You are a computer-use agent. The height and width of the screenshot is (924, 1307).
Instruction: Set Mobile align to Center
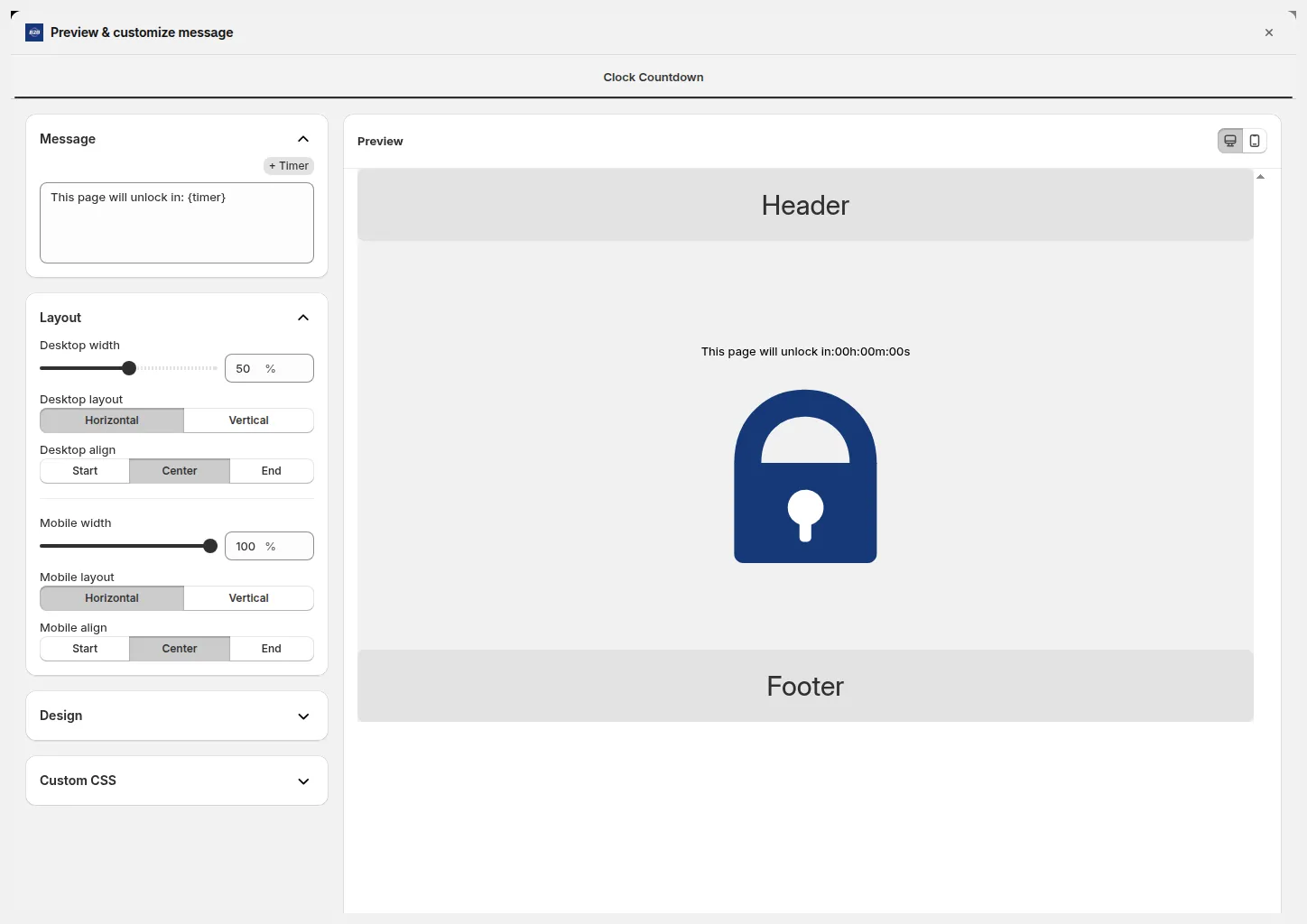click(x=180, y=649)
